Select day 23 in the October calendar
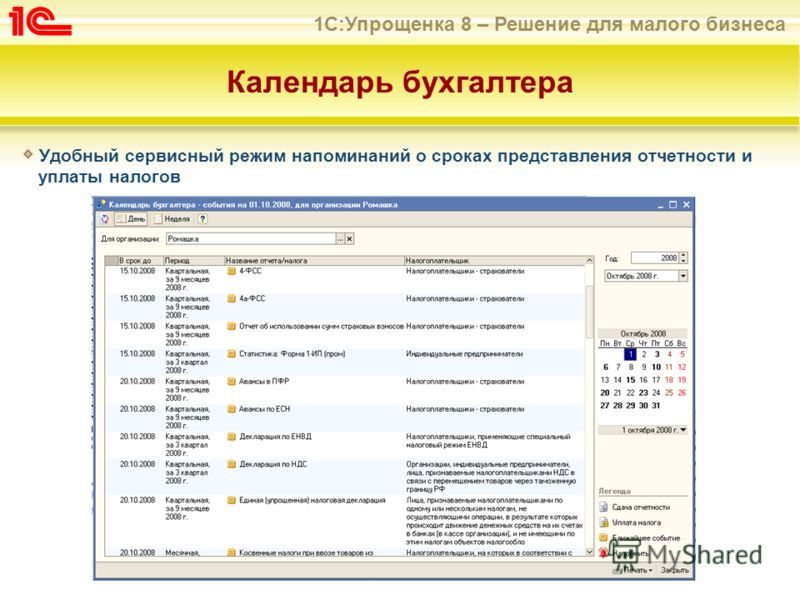 pyautogui.click(x=643, y=392)
